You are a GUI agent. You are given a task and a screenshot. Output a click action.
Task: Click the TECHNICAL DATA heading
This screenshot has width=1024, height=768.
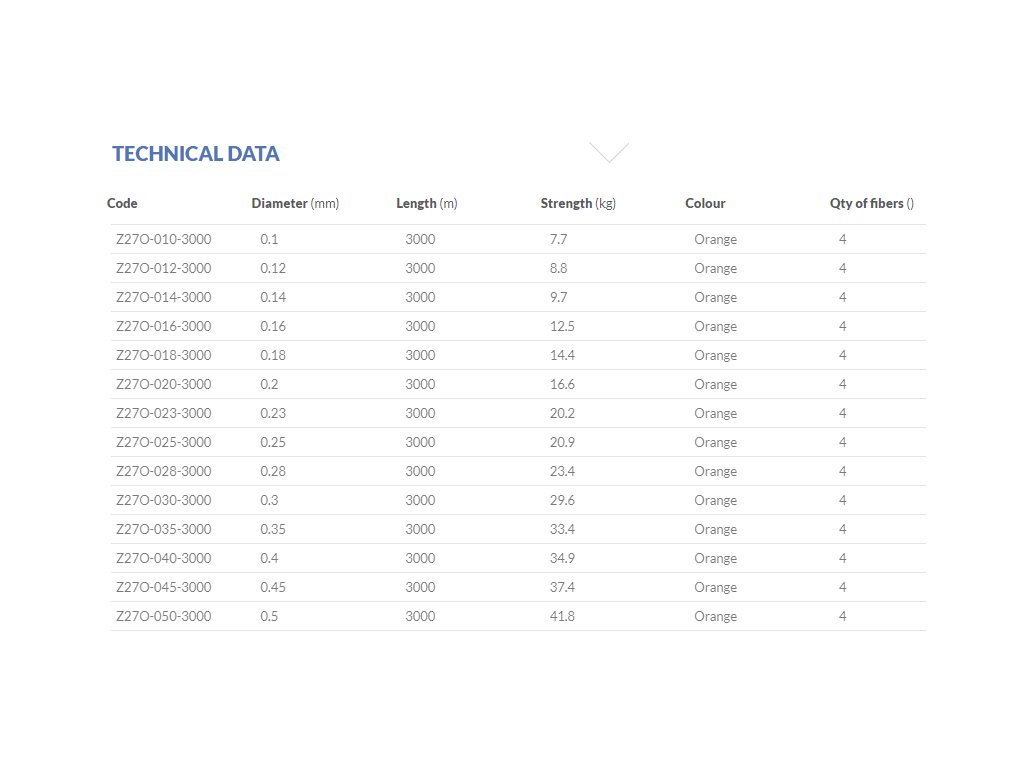(195, 153)
